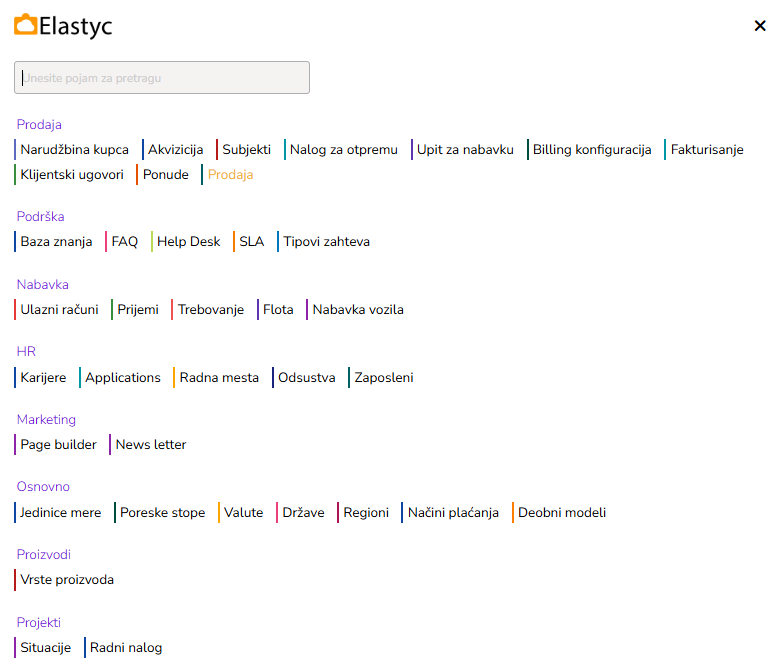Go to Nabavka vozila
The image size is (773, 667).
pyautogui.click(x=358, y=310)
